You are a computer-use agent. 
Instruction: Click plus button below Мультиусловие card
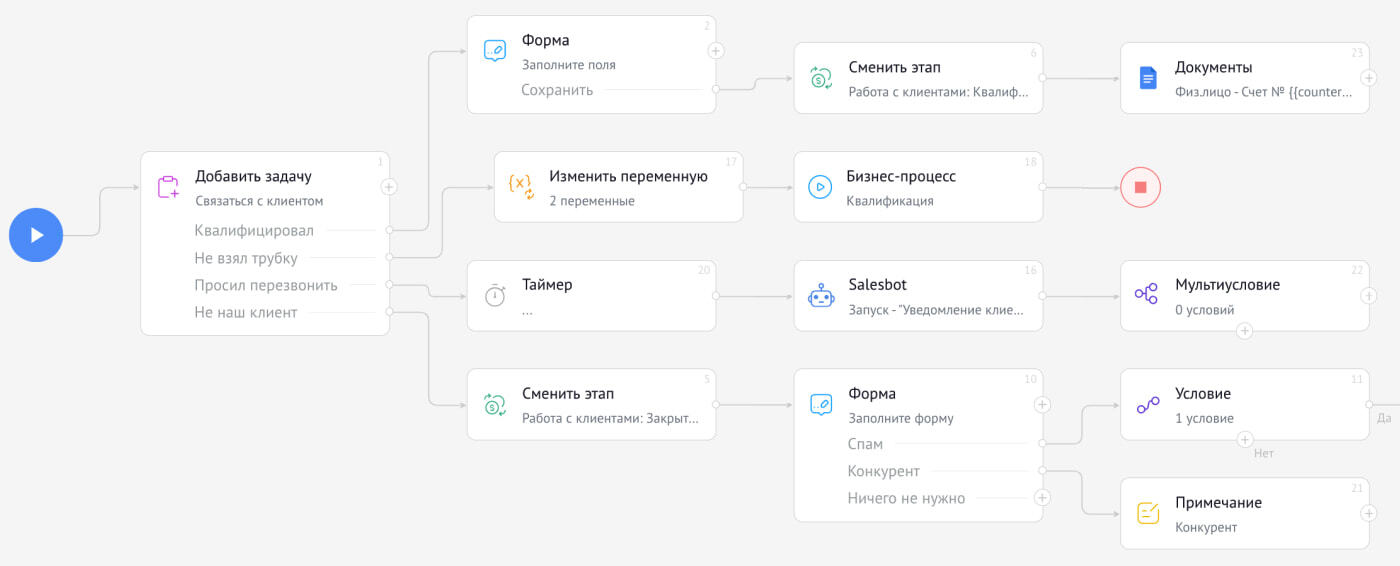click(x=1244, y=331)
